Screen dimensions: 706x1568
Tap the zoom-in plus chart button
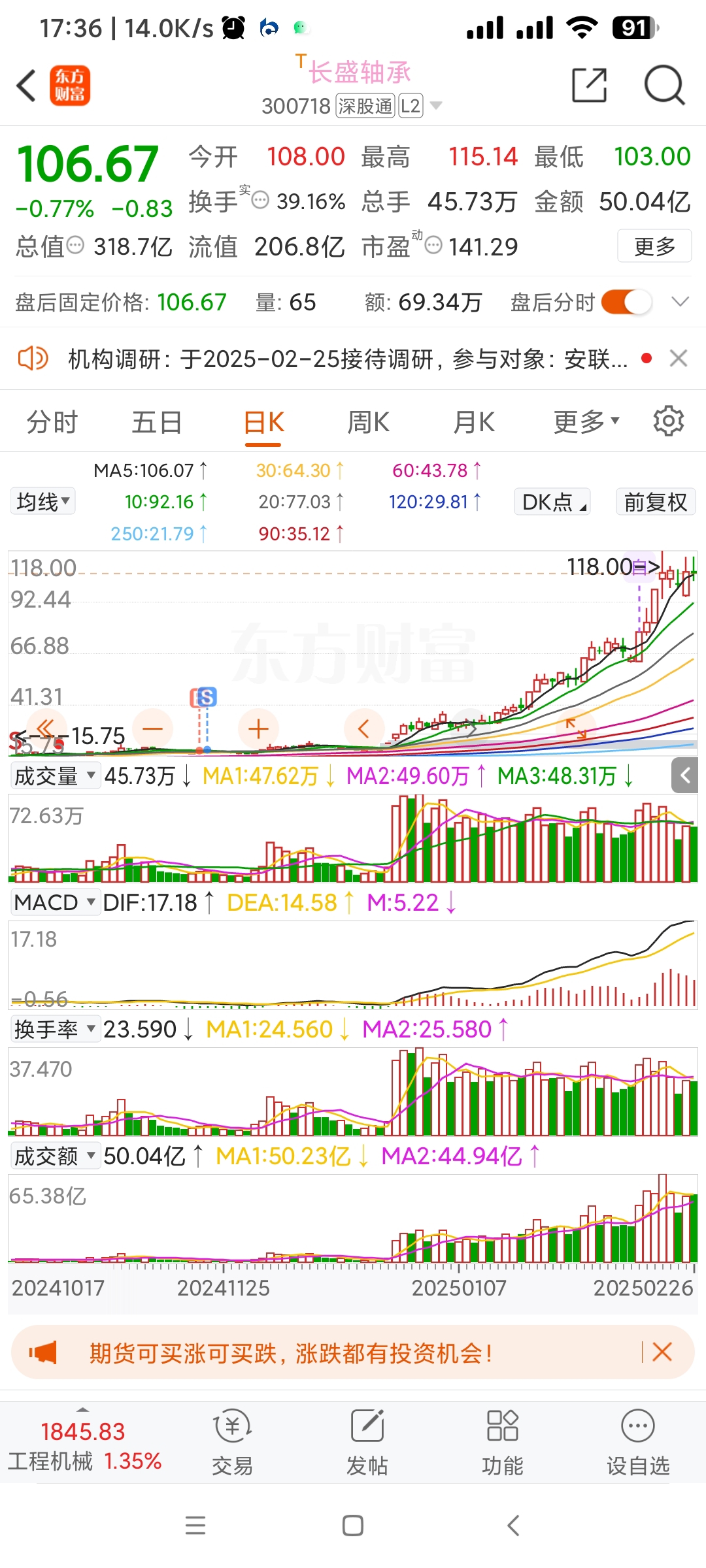point(258,728)
